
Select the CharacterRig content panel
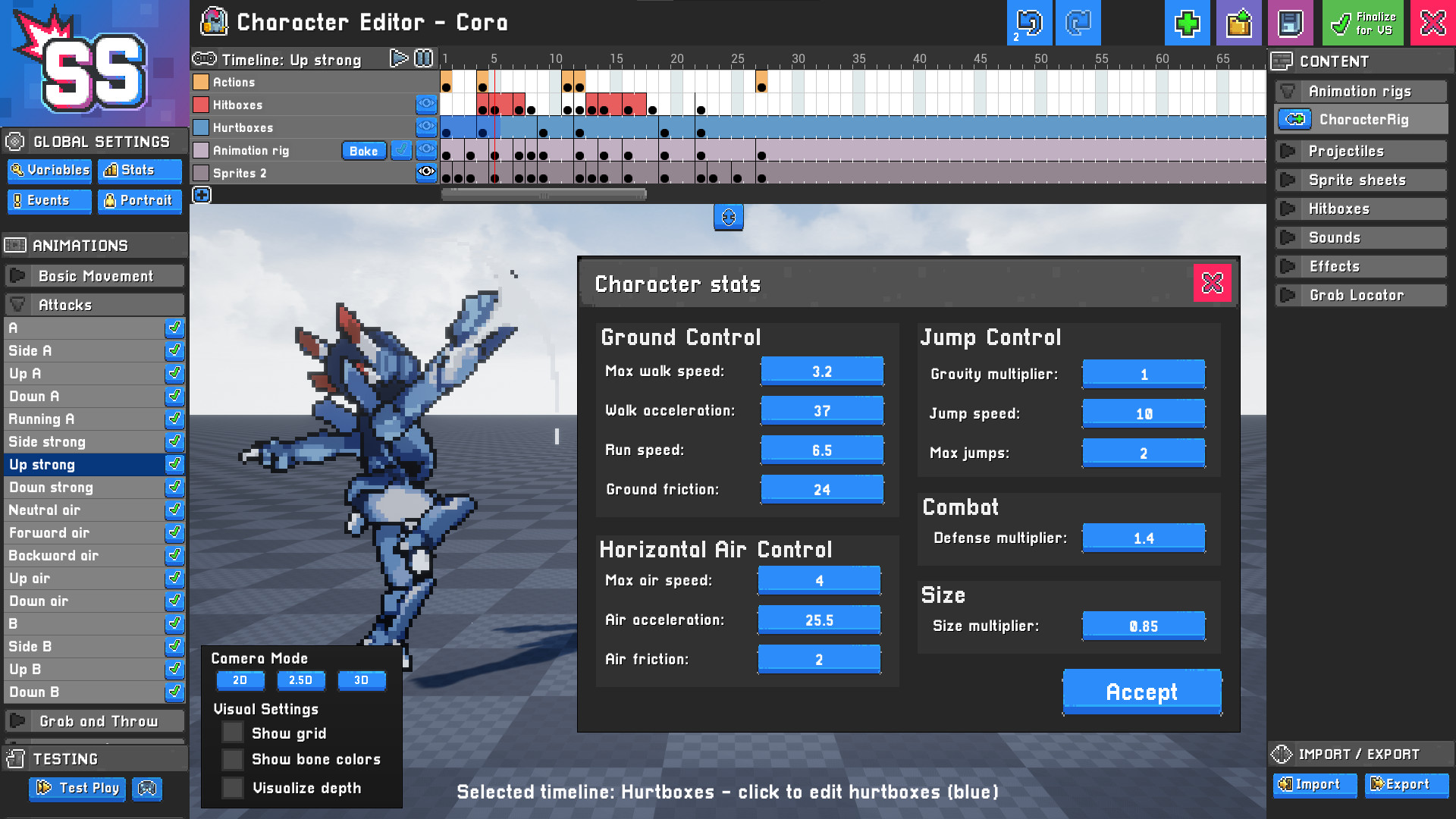(1362, 119)
